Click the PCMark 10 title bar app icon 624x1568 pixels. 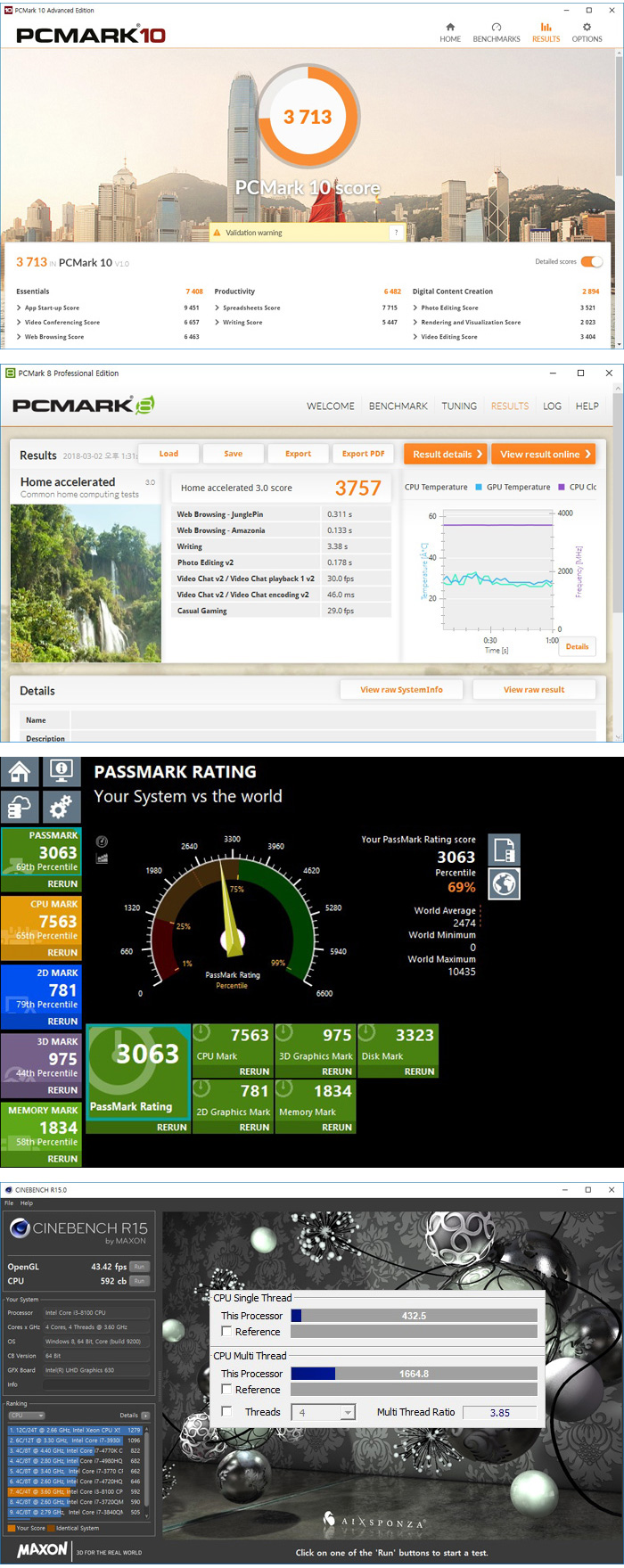(x=8, y=11)
